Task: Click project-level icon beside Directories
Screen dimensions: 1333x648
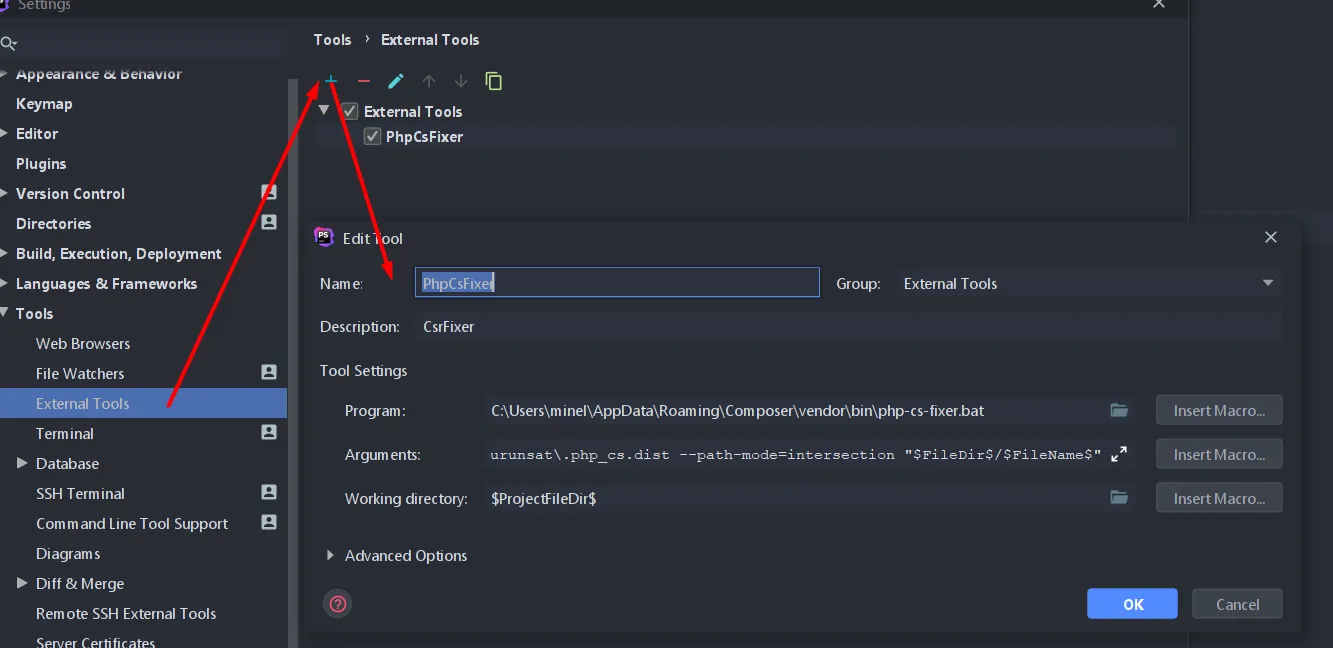Action: pos(269,222)
